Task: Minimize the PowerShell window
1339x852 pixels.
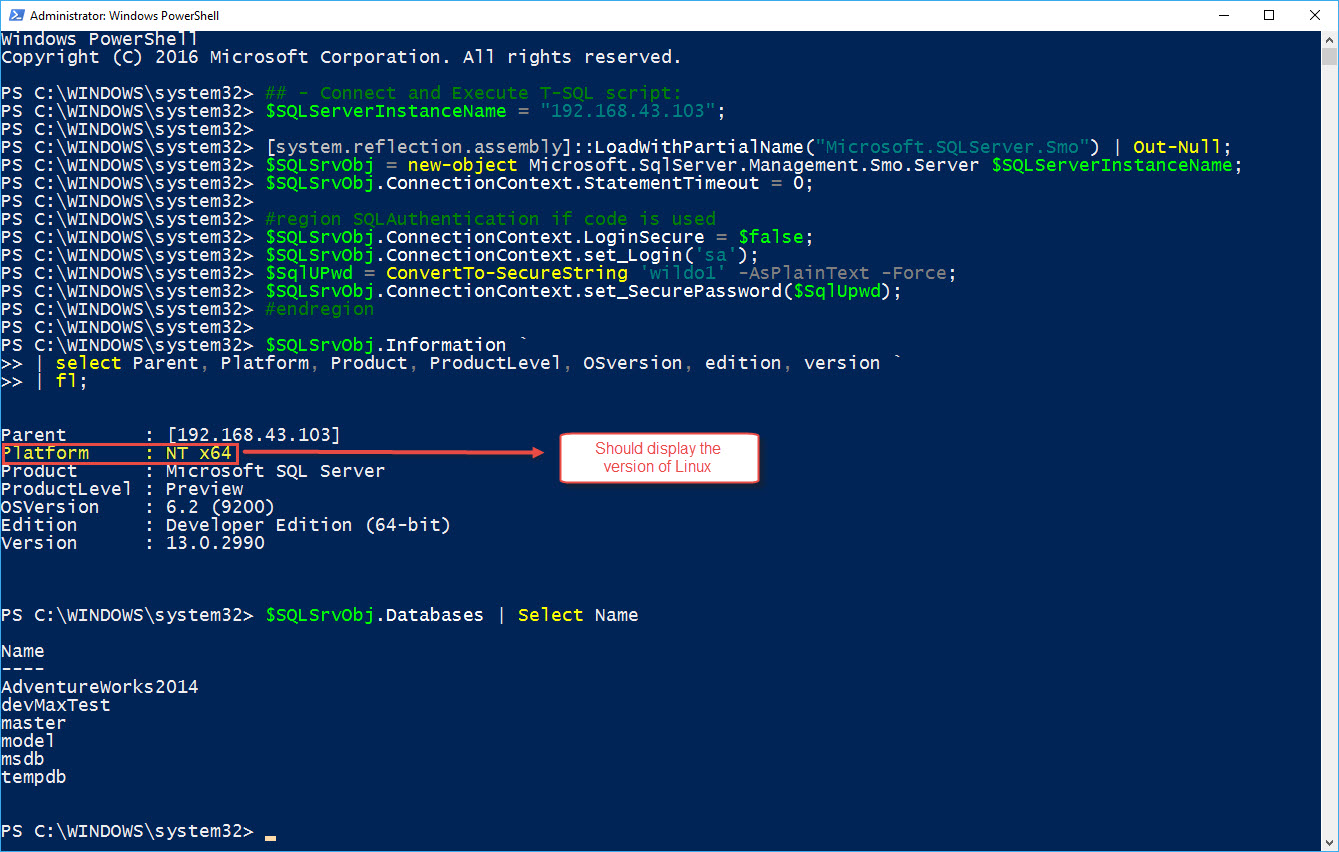Action: click(1222, 15)
